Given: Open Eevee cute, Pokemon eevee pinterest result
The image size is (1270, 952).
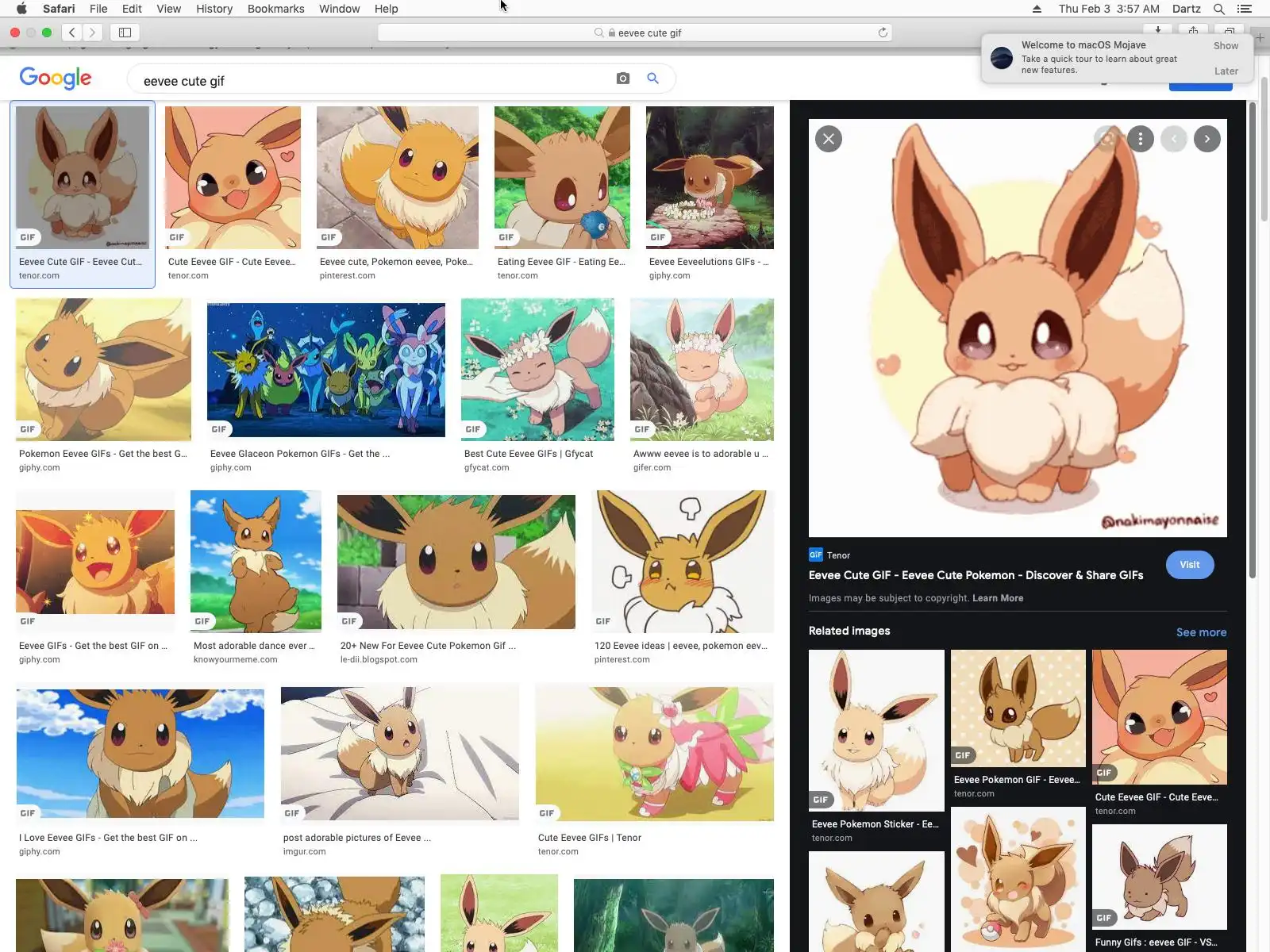Looking at the screenshot, I should point(398,178).
